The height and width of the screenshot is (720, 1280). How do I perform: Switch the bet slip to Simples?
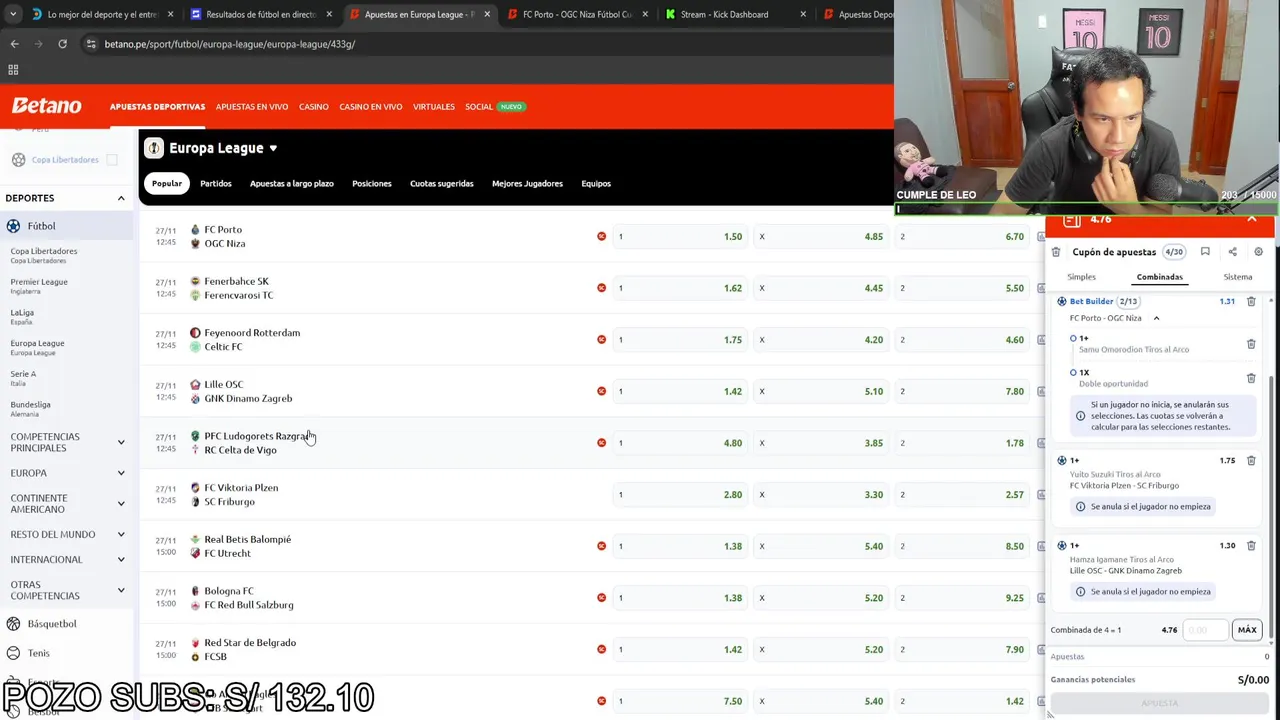[x=1081, y=277]
